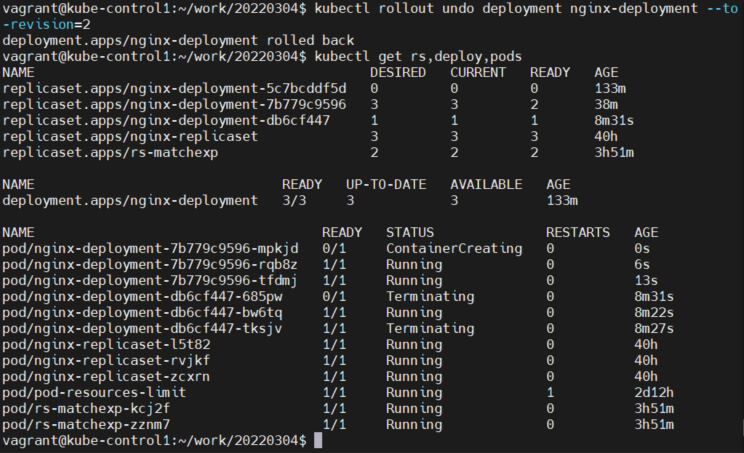Click the replicaset.apps/rs-matchexp entry

110,153
